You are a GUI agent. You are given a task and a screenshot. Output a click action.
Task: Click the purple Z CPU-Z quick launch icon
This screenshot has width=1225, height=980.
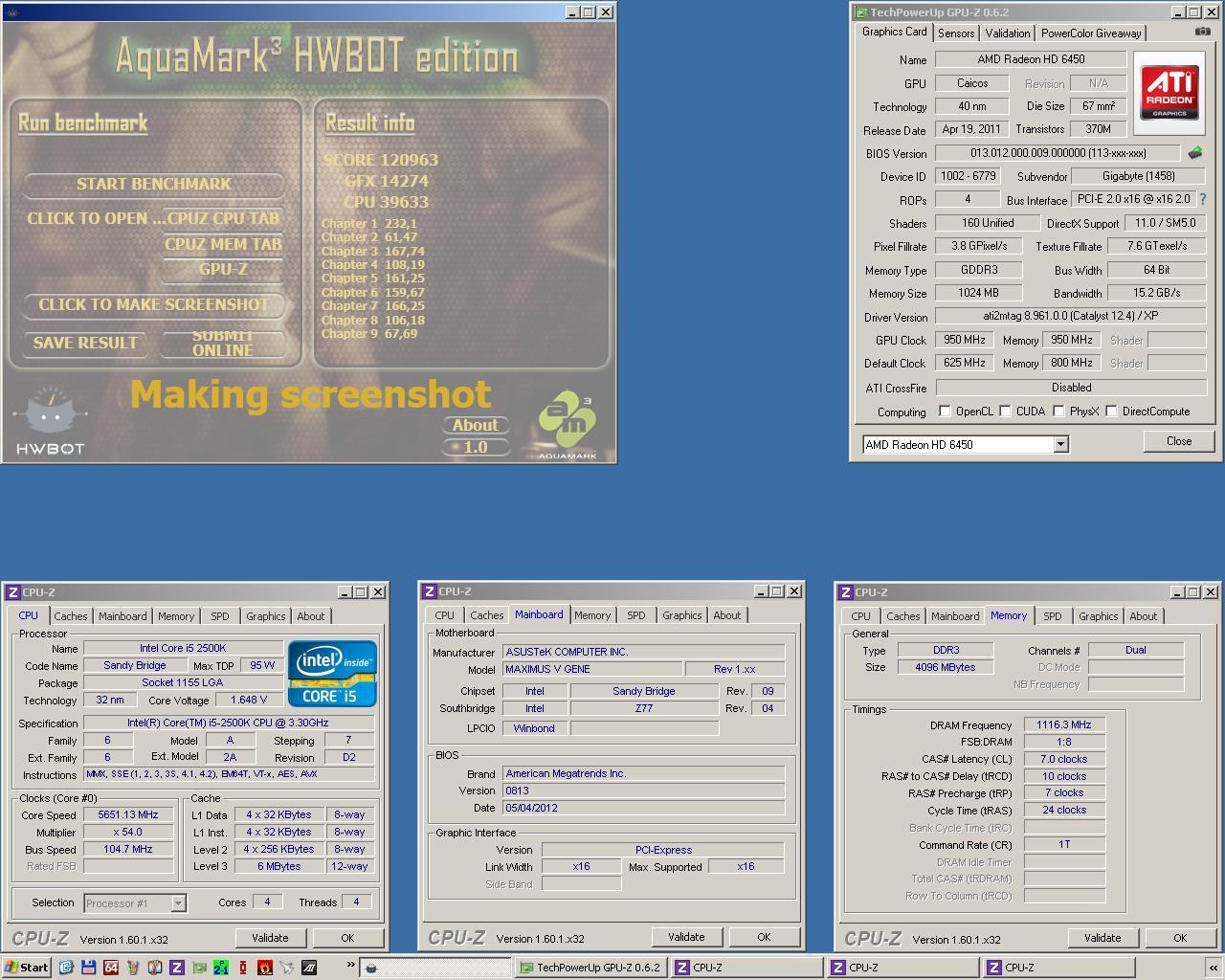176,968
